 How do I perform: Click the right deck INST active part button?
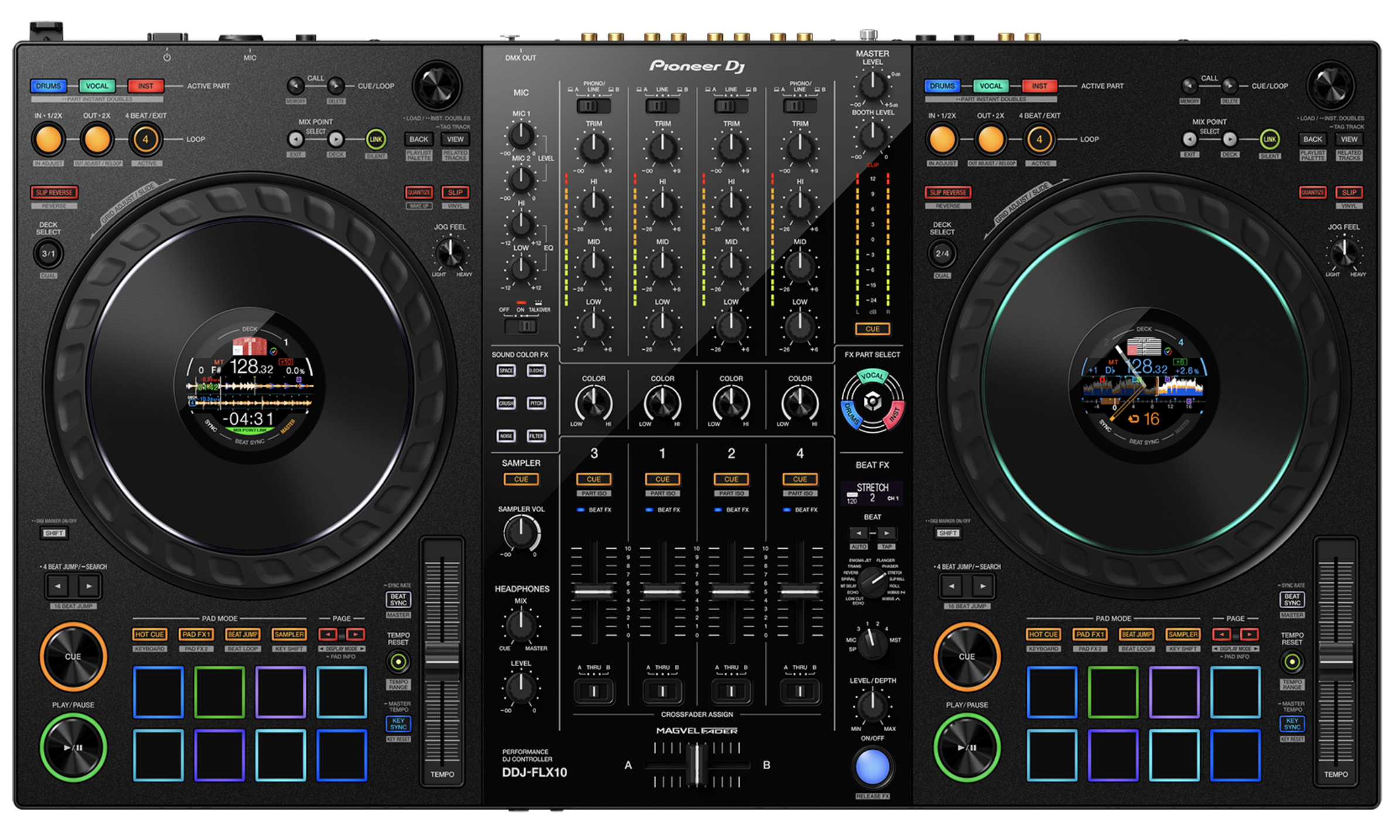[x=1039, y=86]
